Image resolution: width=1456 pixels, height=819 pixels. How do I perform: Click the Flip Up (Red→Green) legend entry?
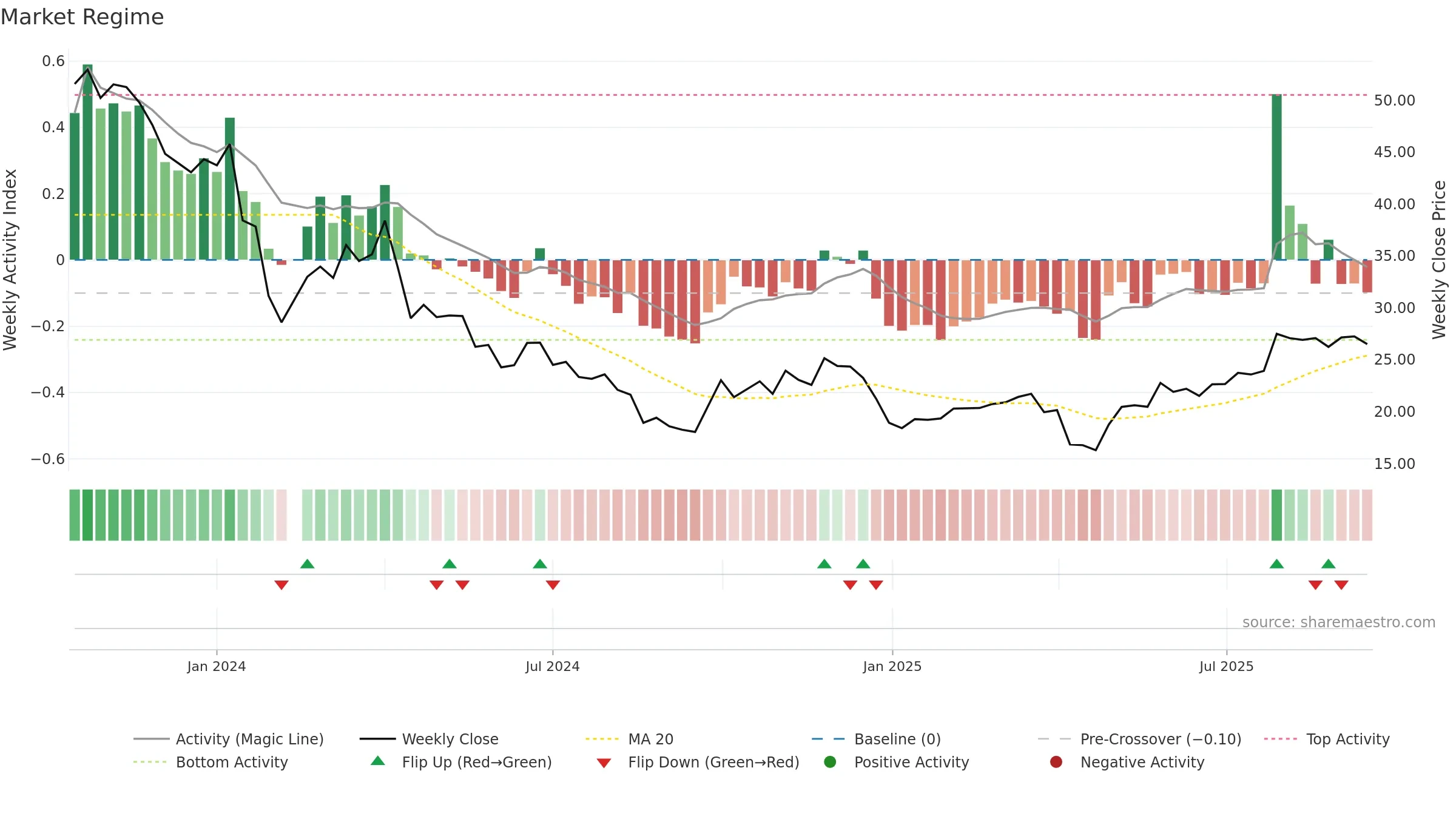click(x=461, y=762)
